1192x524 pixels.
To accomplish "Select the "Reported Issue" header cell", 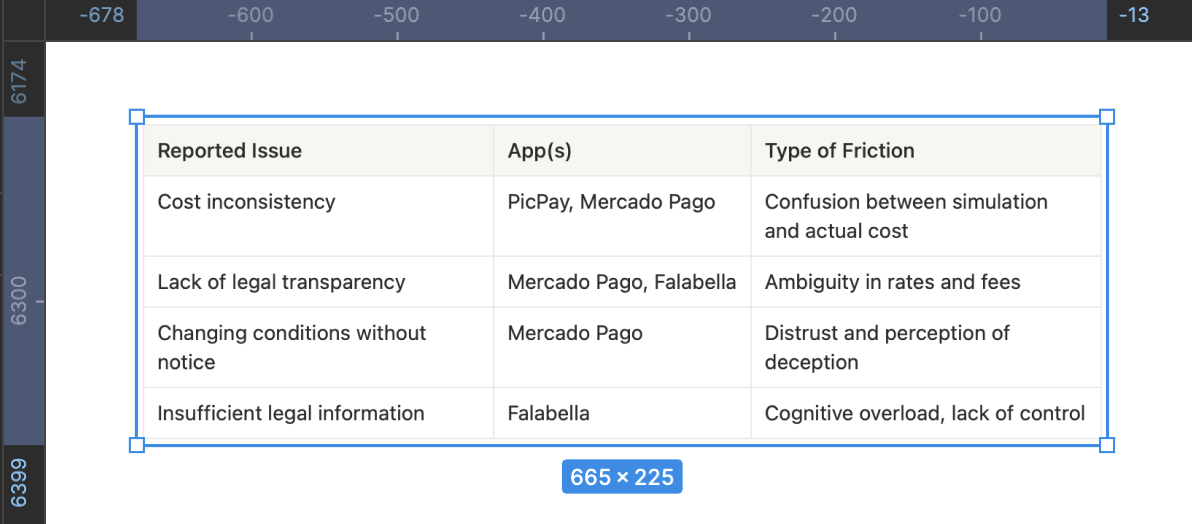I will pos(229,151).
